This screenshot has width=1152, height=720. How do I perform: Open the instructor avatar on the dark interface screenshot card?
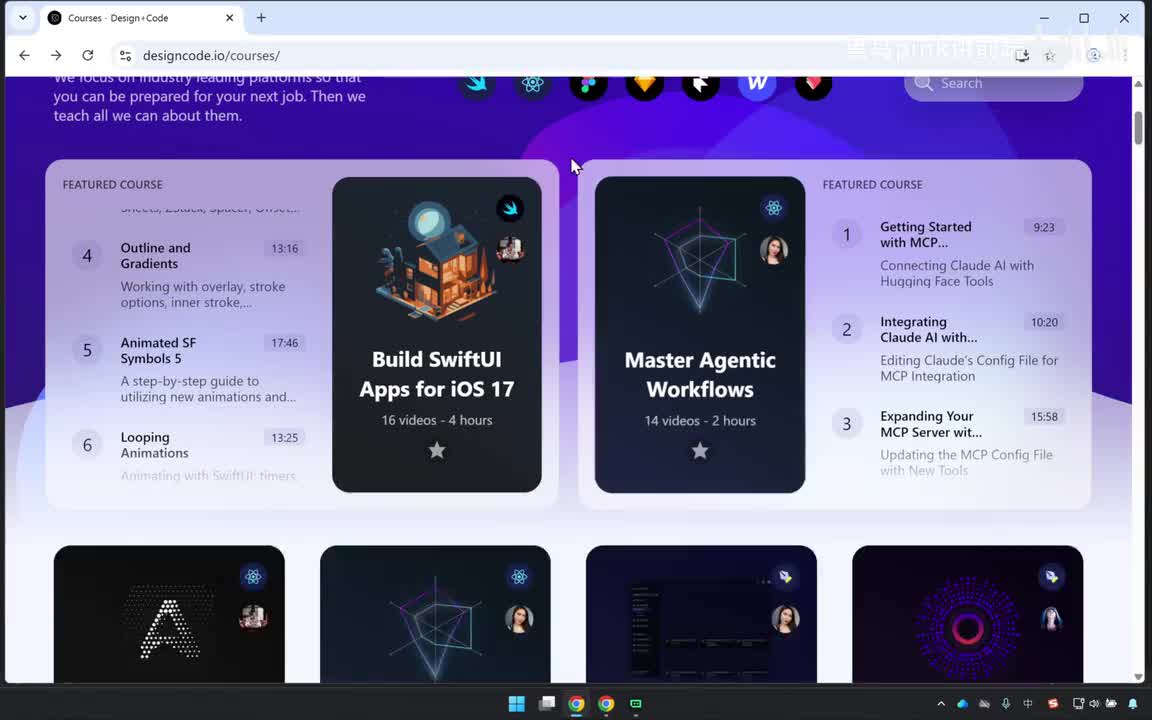785,618
